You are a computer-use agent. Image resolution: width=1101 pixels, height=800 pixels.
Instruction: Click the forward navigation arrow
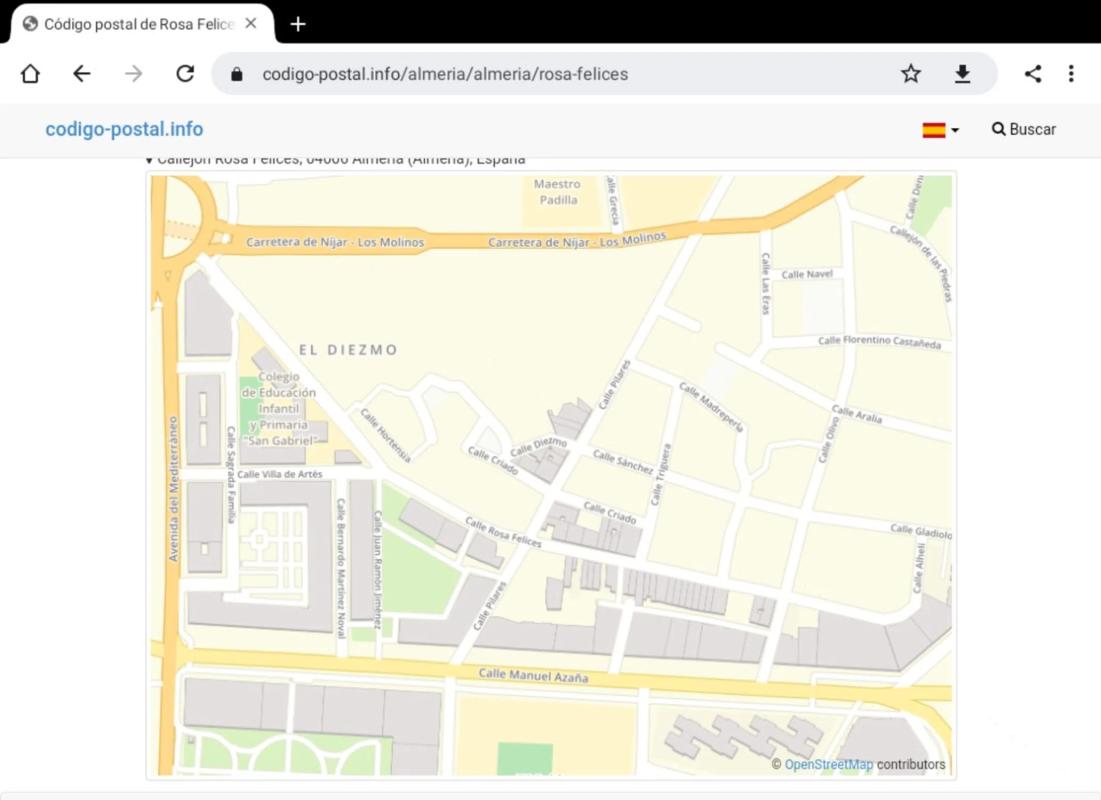click(134, 74)
